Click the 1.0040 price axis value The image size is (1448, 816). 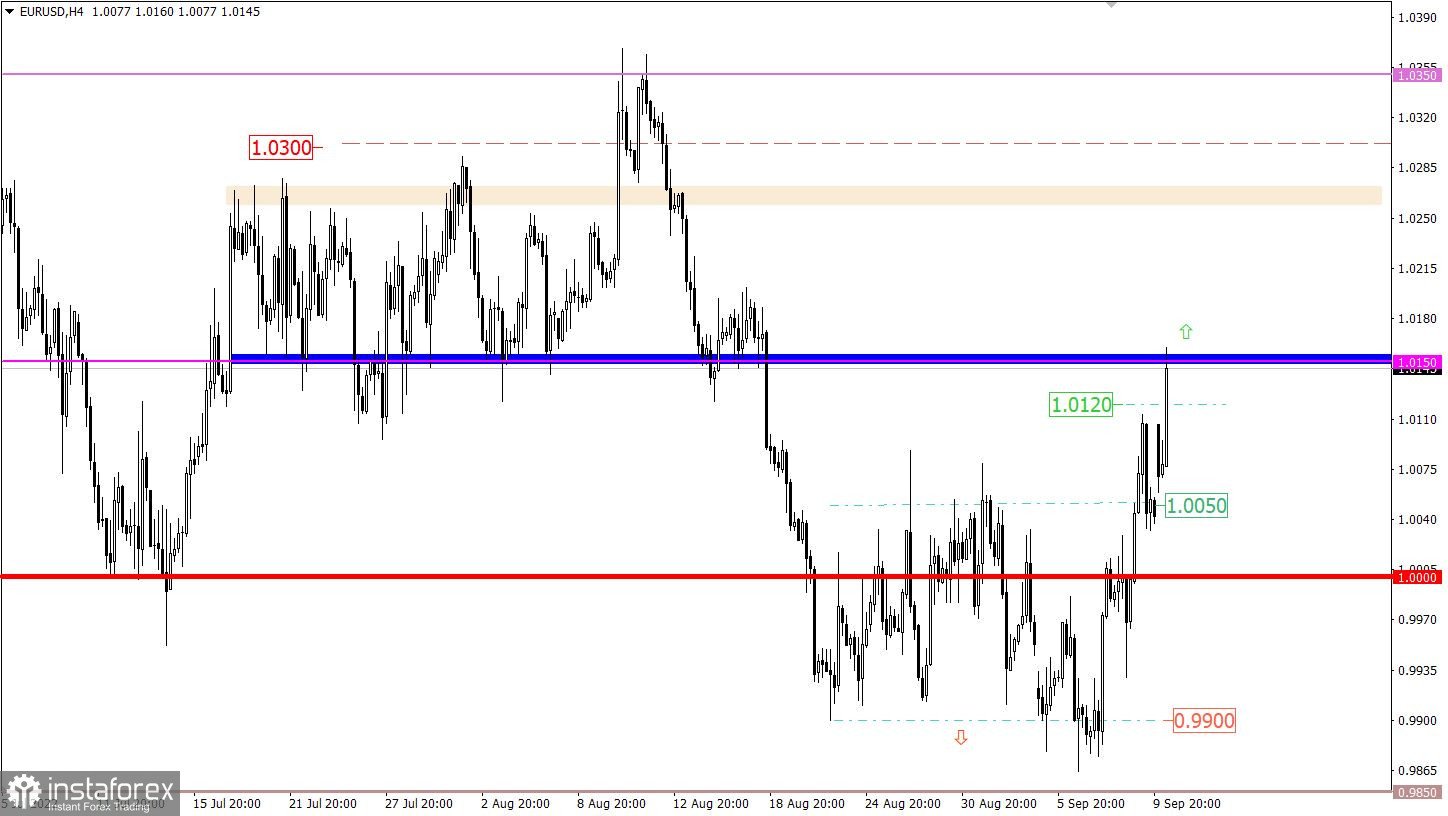tap(1418, 520)
